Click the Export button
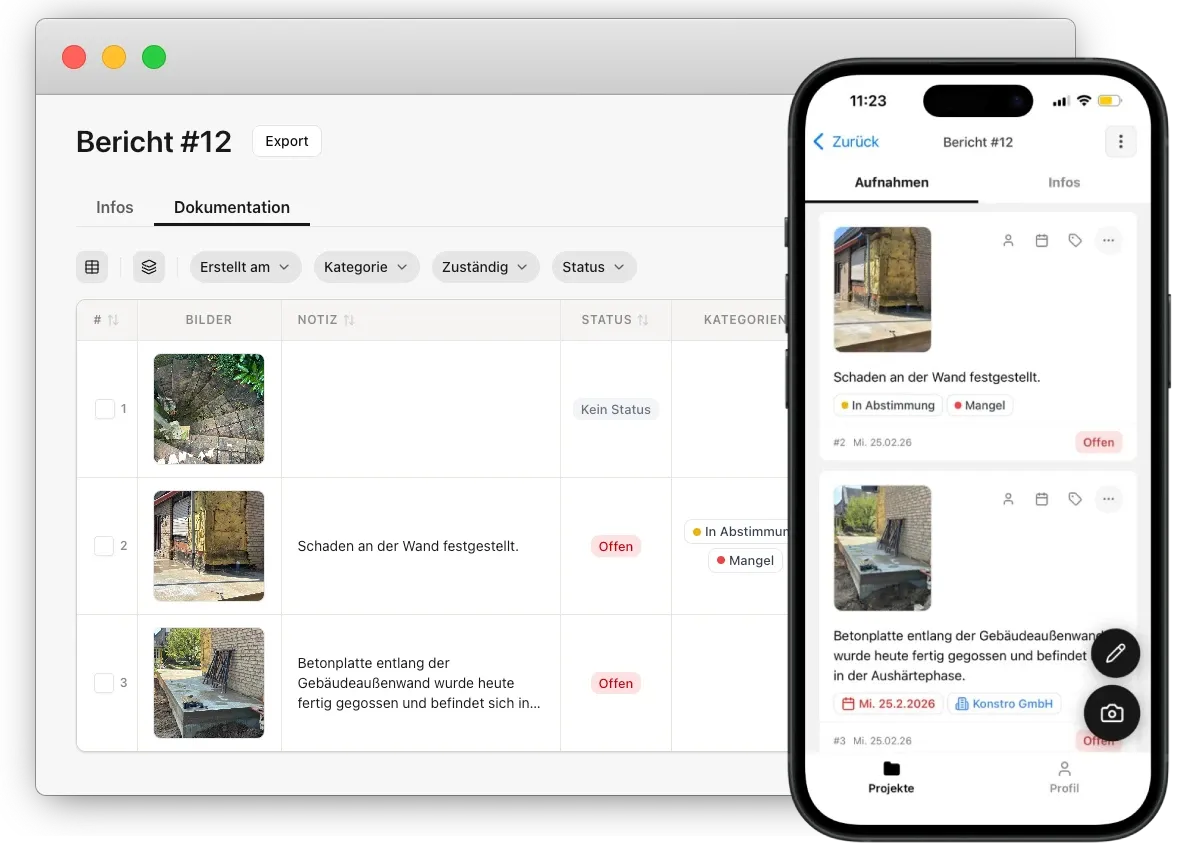 click(287, 142)
